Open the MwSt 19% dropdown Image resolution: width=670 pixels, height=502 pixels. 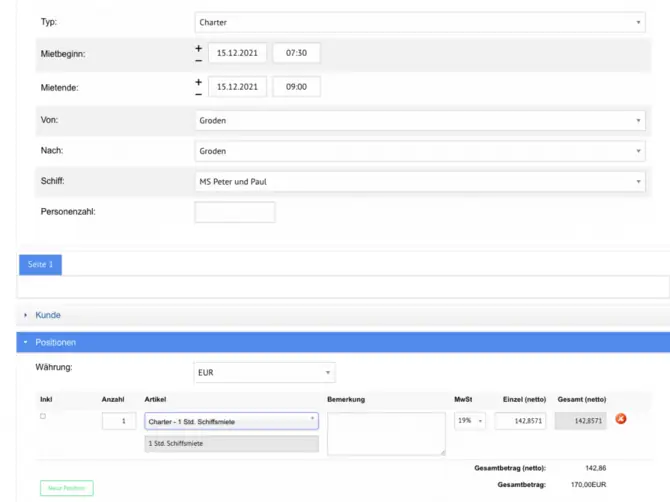coord(470,421)
